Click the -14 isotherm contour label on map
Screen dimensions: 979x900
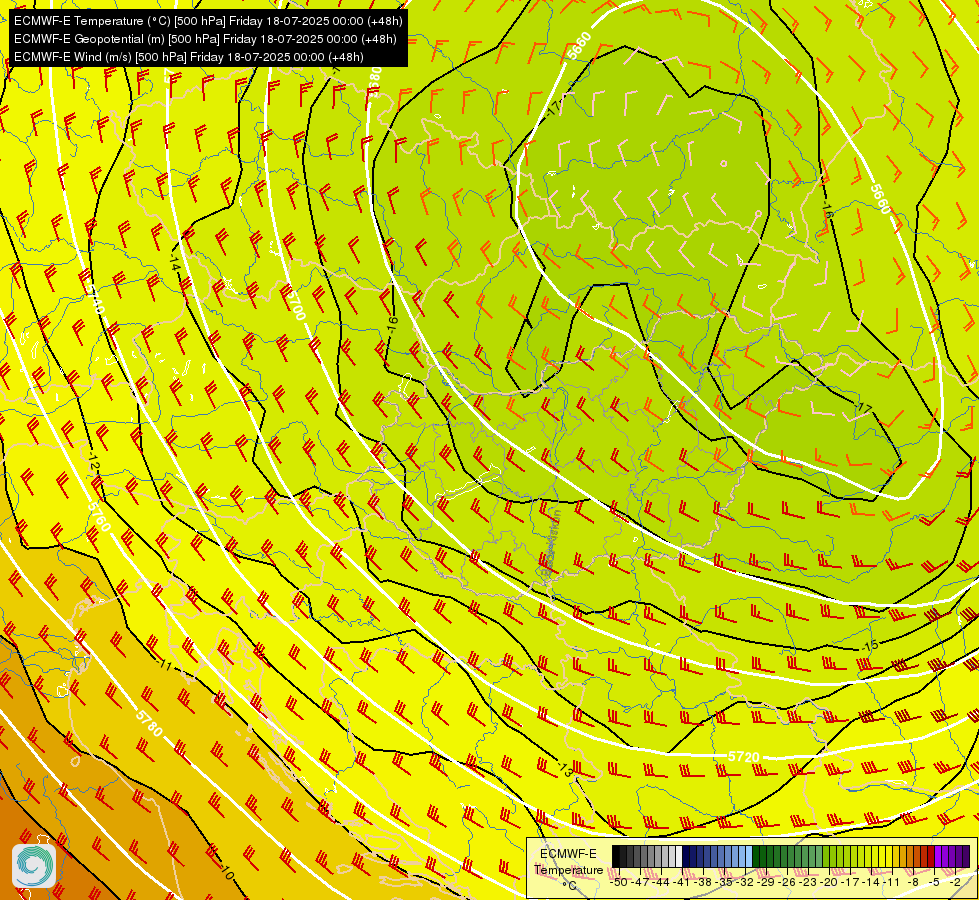pos(174,262)
